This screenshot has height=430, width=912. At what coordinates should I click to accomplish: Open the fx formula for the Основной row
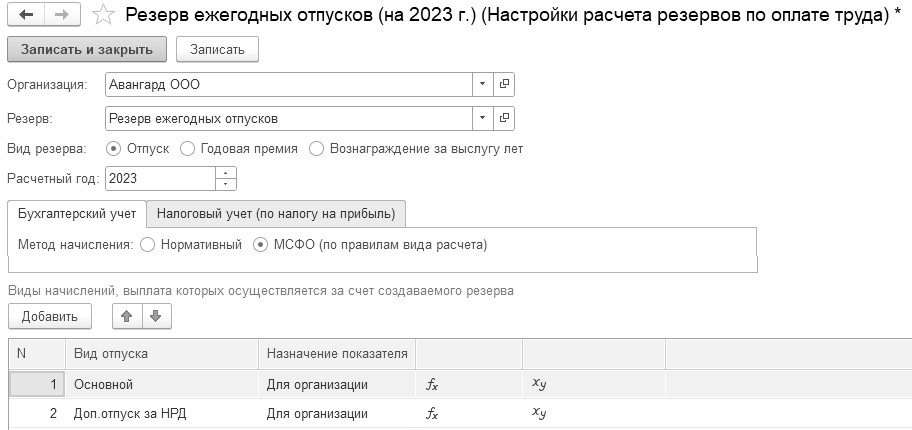432,385
